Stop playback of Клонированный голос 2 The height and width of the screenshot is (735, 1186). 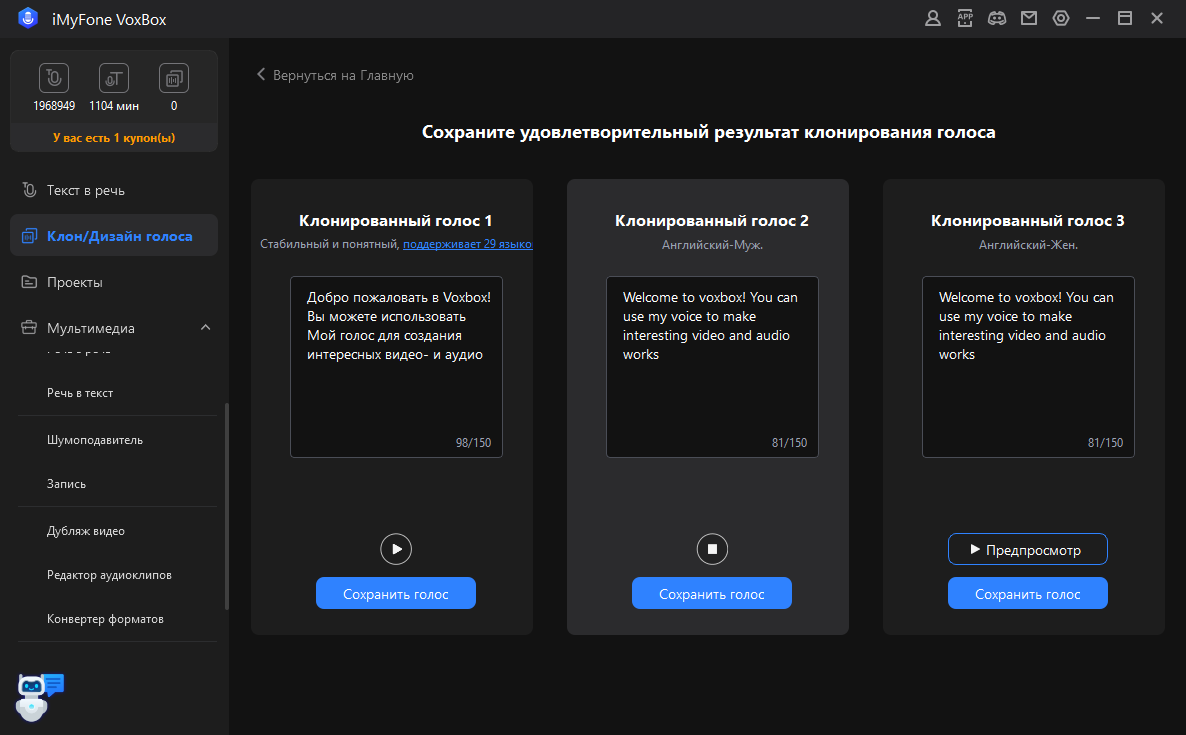[x=712, y=549]
